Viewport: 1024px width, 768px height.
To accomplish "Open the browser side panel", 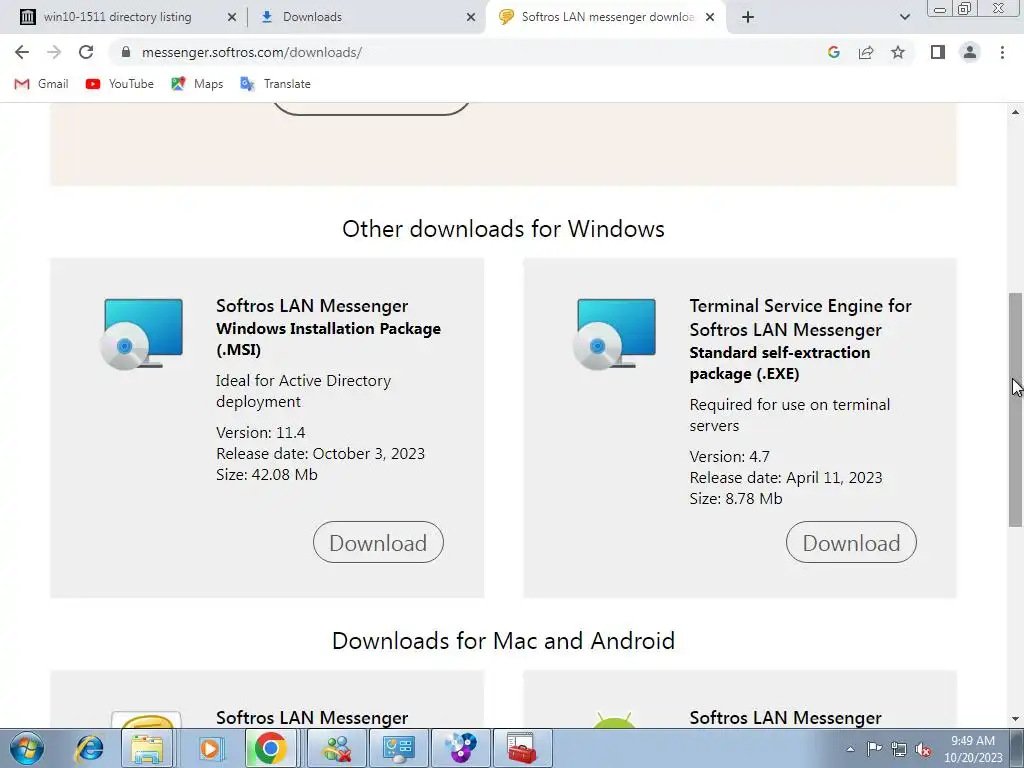I will (x=938, y=52).
